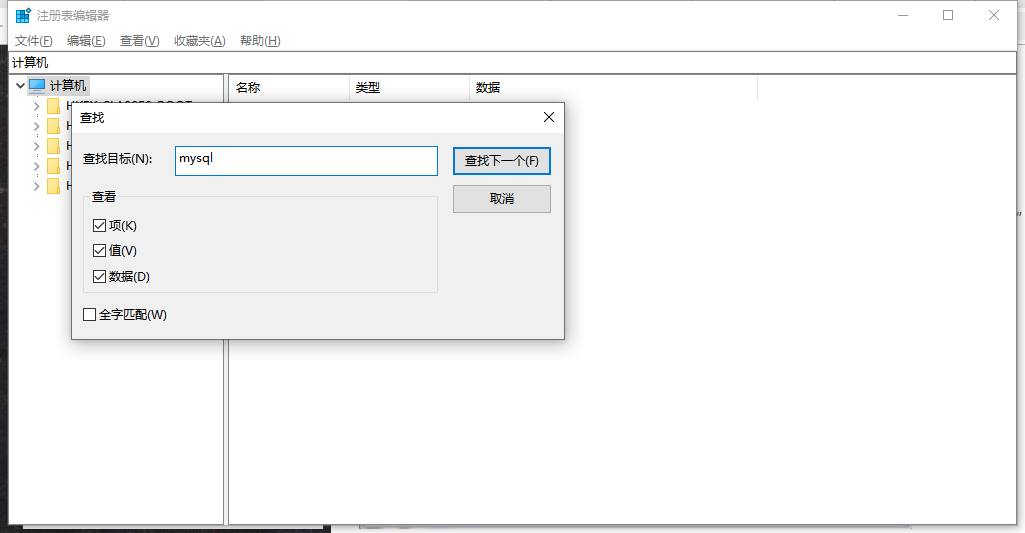Select the 计算机 computer icon in tree
Screen dimensions: 1025x533
pos(37,86)
